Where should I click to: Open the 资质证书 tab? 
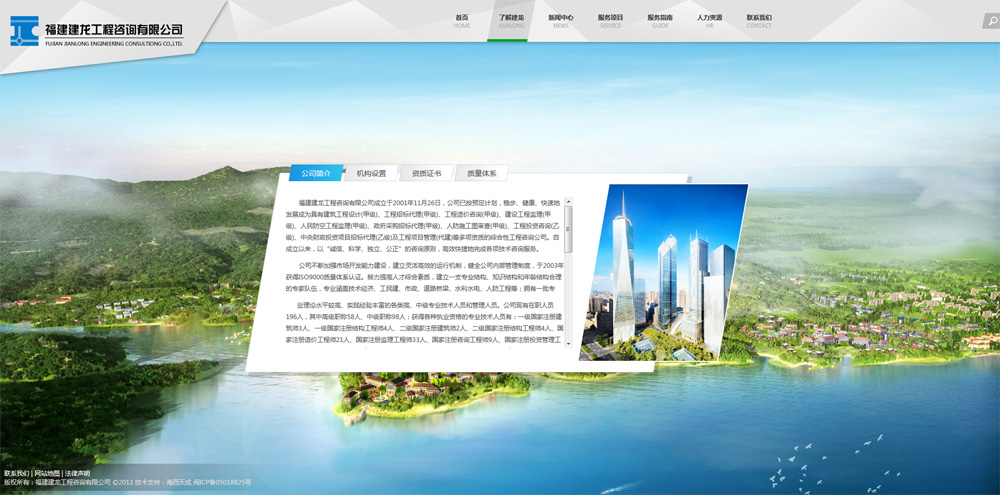426,173
